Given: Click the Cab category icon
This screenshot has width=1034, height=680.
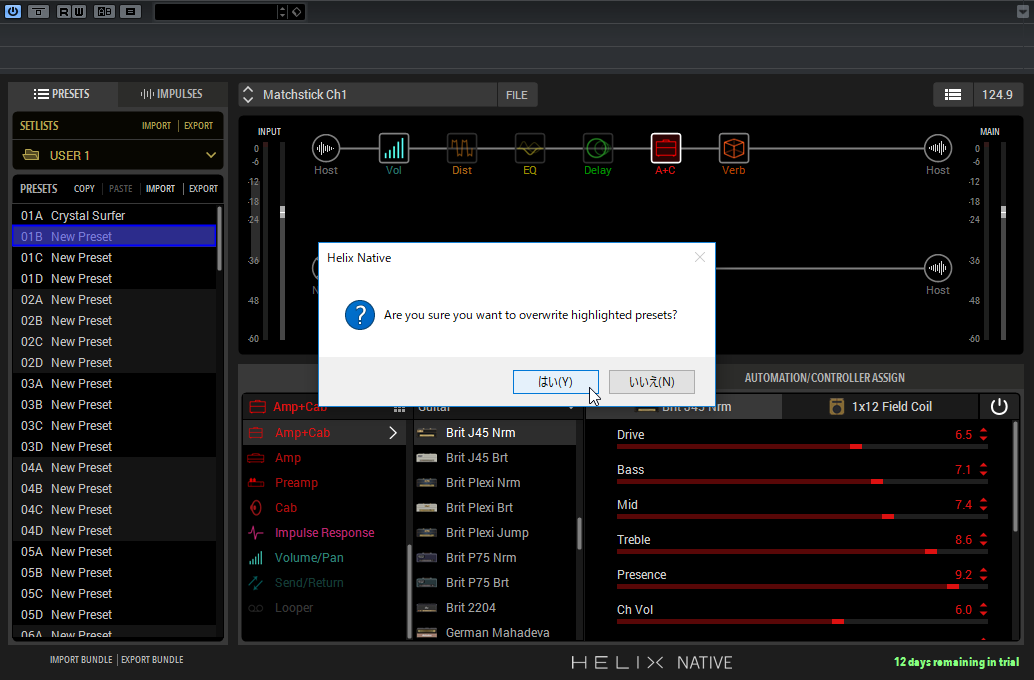Looking at the screenshot, I should [x=256, y=508].
